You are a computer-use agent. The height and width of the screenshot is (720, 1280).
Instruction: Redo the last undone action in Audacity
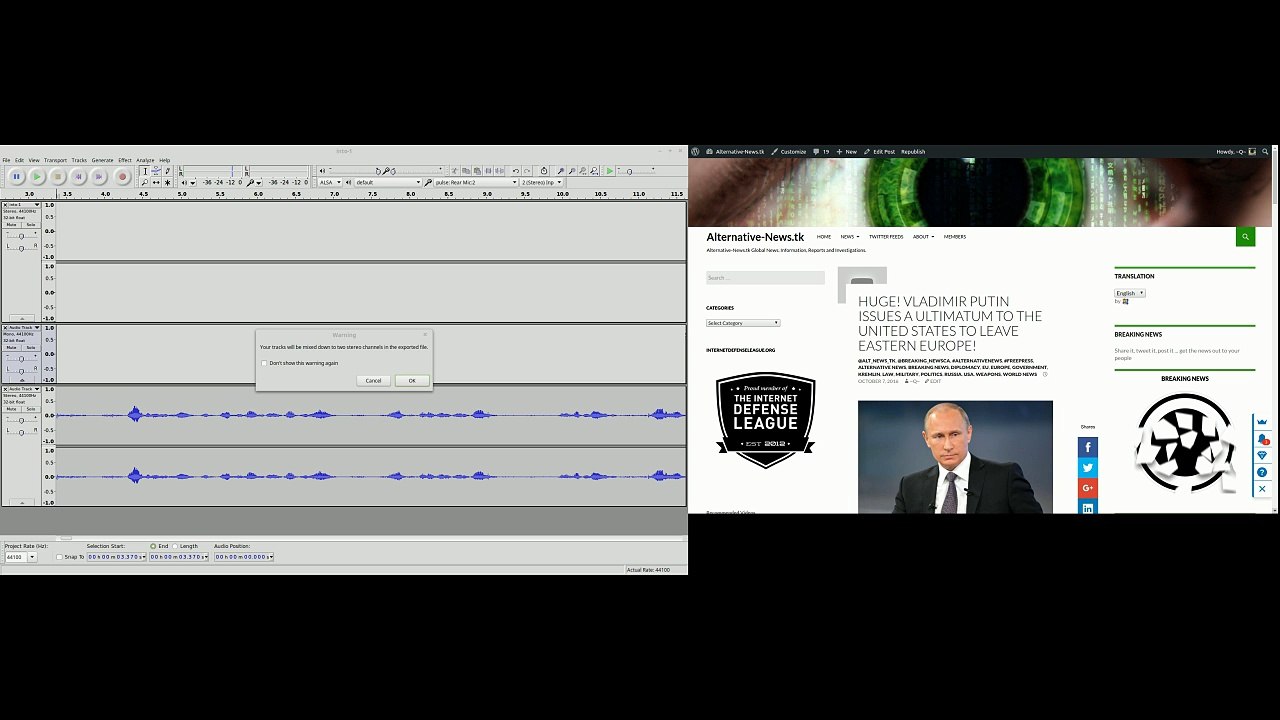(x=527, y=171)
